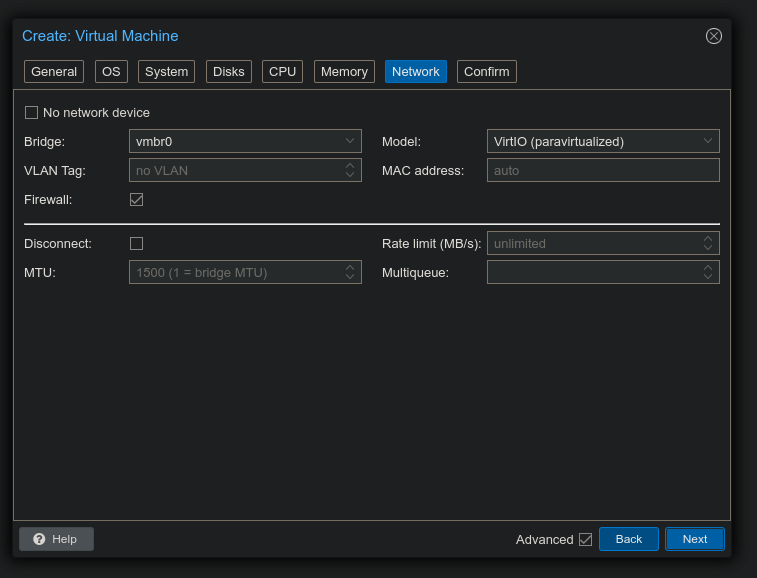Click the Back button
Image resolution: width=757 pixels, height=578 pixels.
pos(628,539)
